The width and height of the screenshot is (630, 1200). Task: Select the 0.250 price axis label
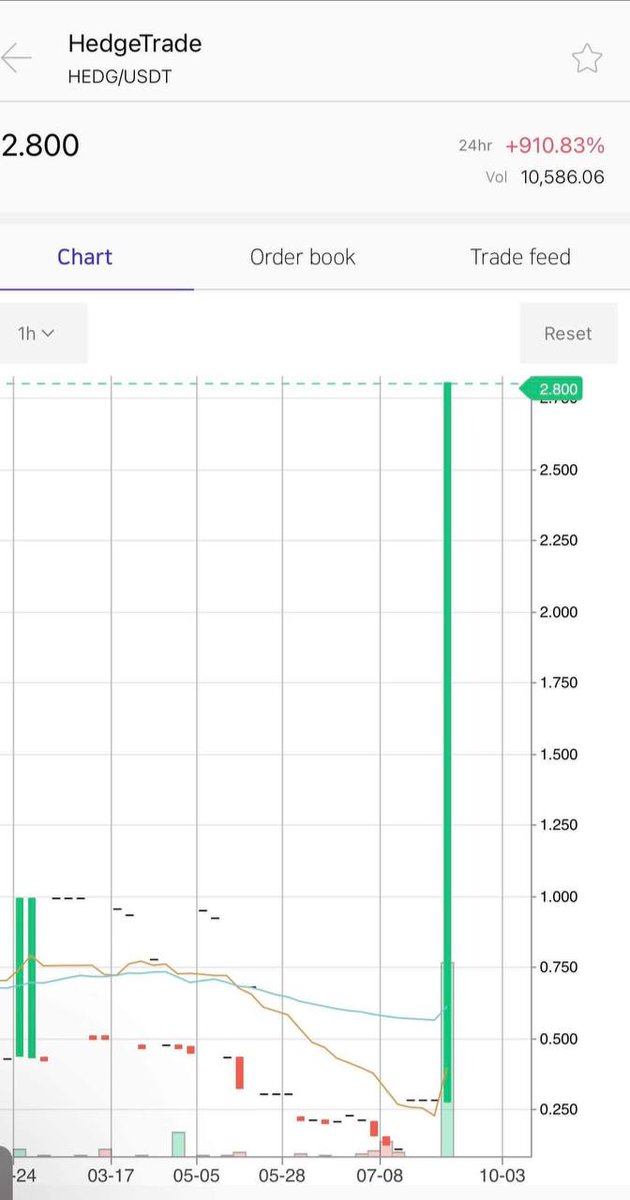[558, 1109]
